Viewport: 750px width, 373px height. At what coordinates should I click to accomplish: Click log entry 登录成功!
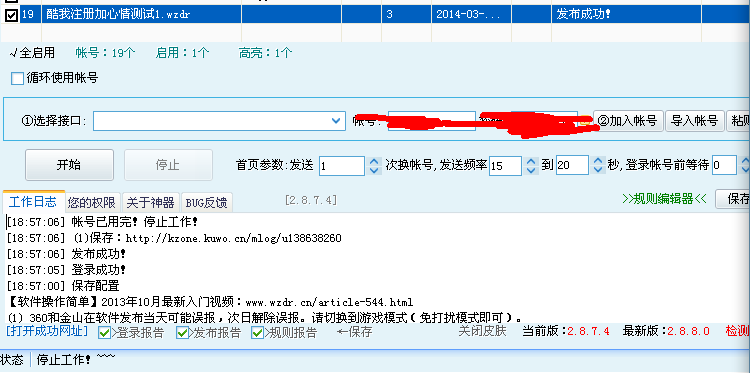tap(66, 270)
